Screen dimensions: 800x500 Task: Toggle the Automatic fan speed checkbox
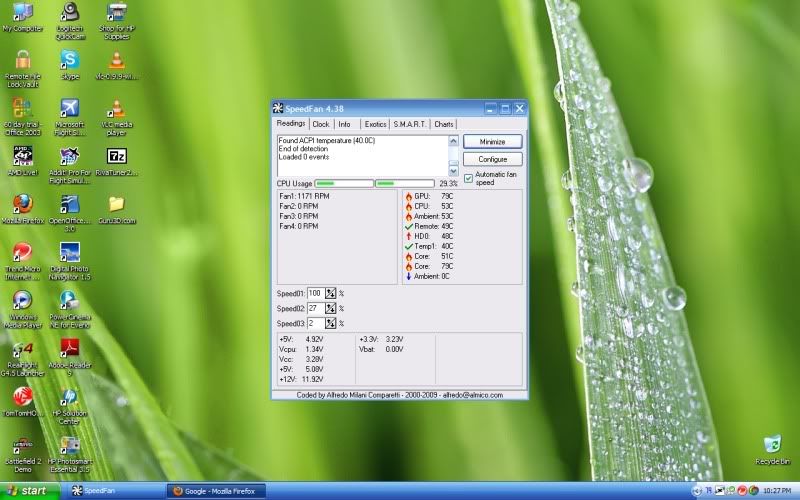pos(468,178)
